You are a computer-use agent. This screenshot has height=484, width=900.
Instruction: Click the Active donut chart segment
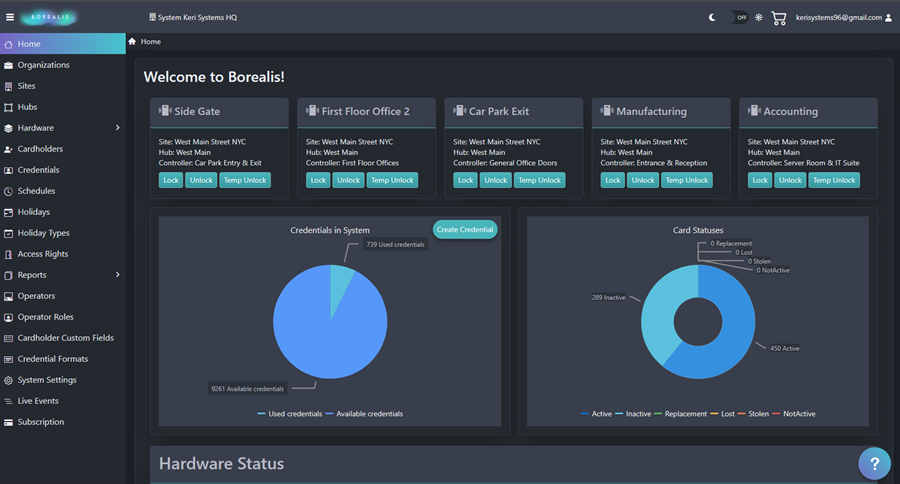click(735, 333)
